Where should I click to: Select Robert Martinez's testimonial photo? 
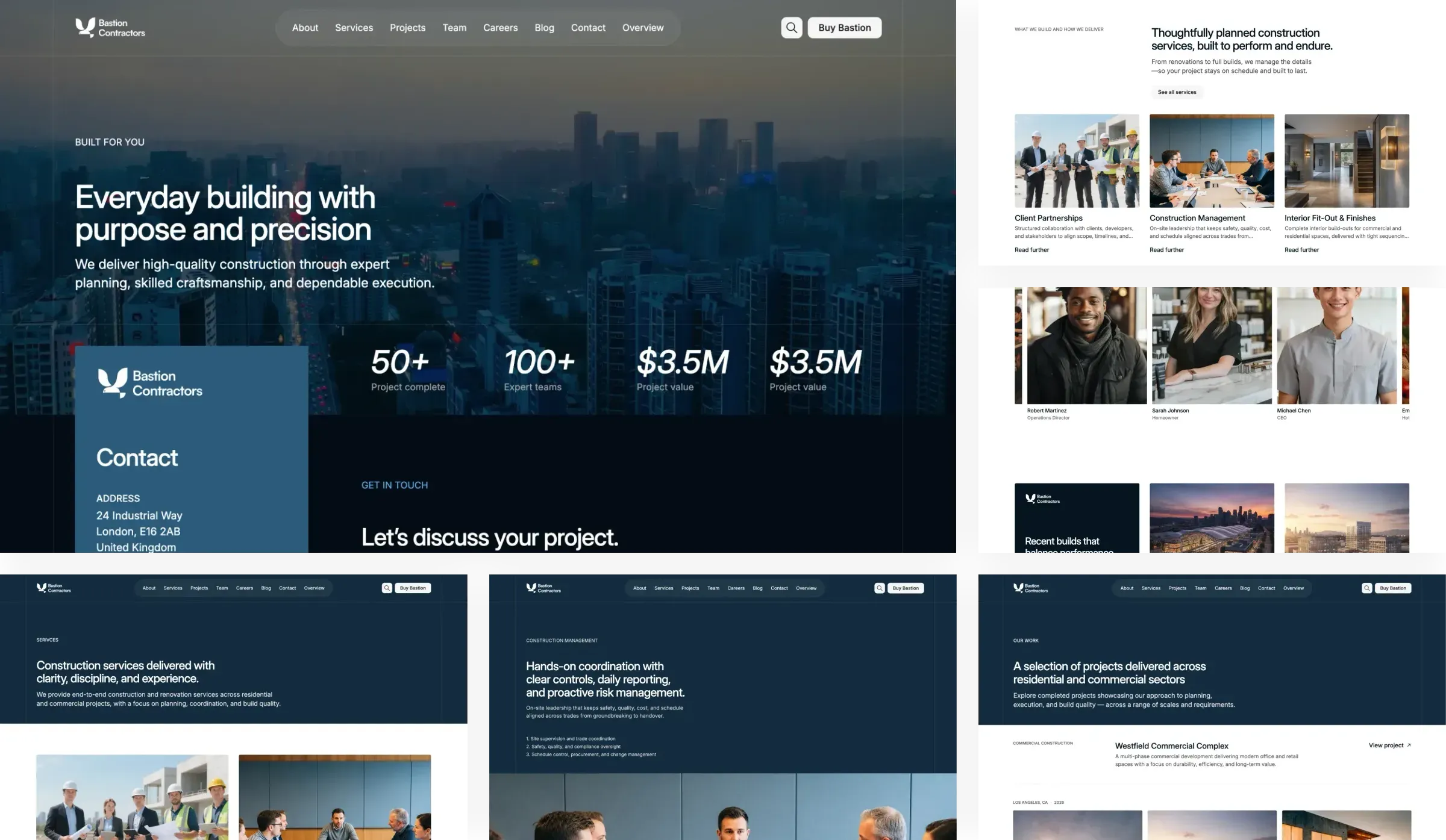click(x=1087, y=346)
